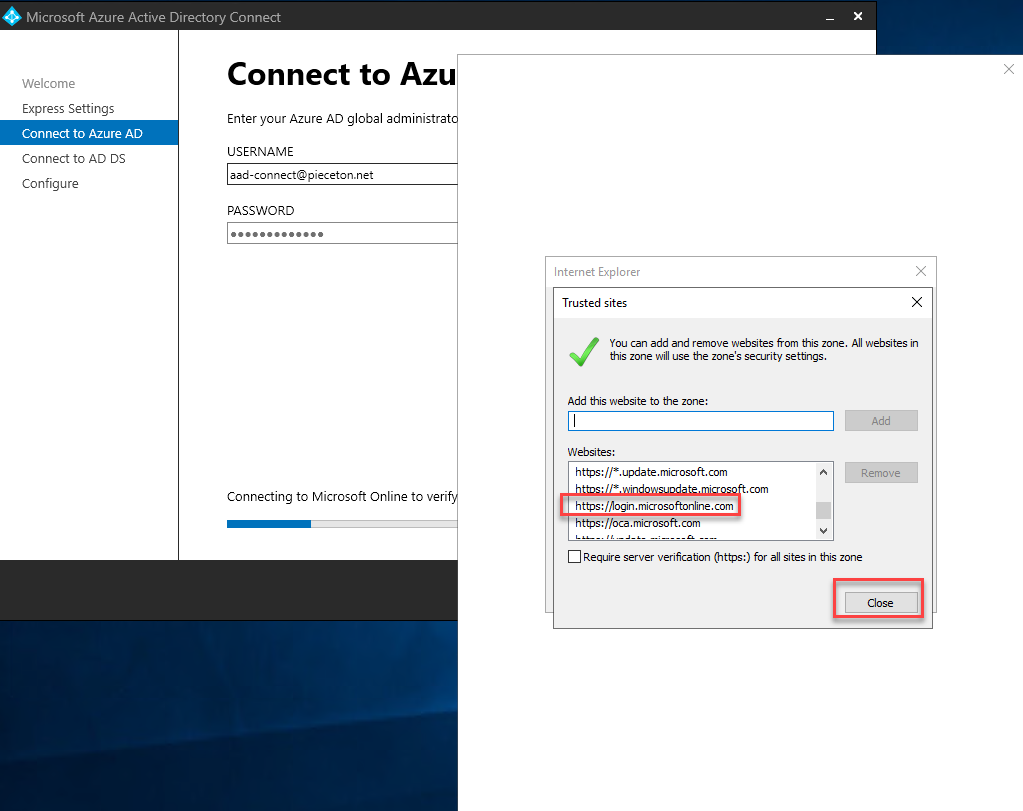1023x811 pixels.
Task: Select Connect to Azure AD step
Action: point(89,133)
